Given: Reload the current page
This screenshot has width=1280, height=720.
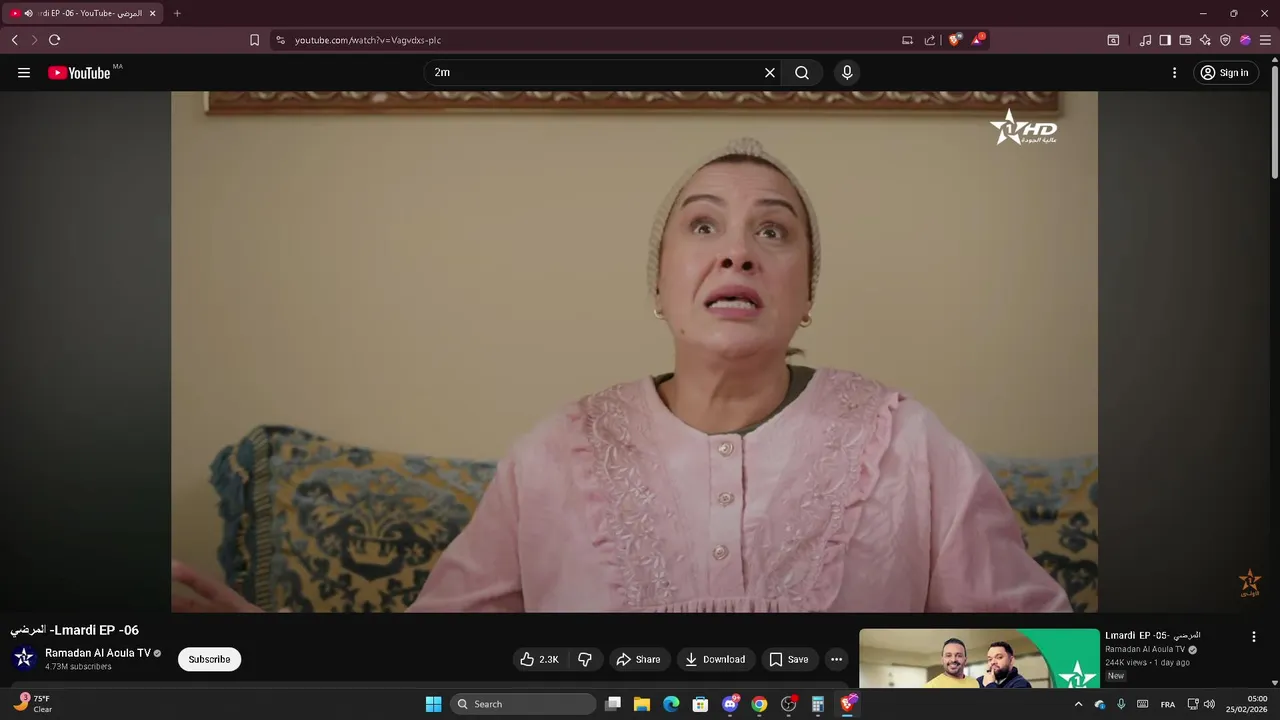Looking at the screenshot, I should pyautogui.click(x=54, y=40).
